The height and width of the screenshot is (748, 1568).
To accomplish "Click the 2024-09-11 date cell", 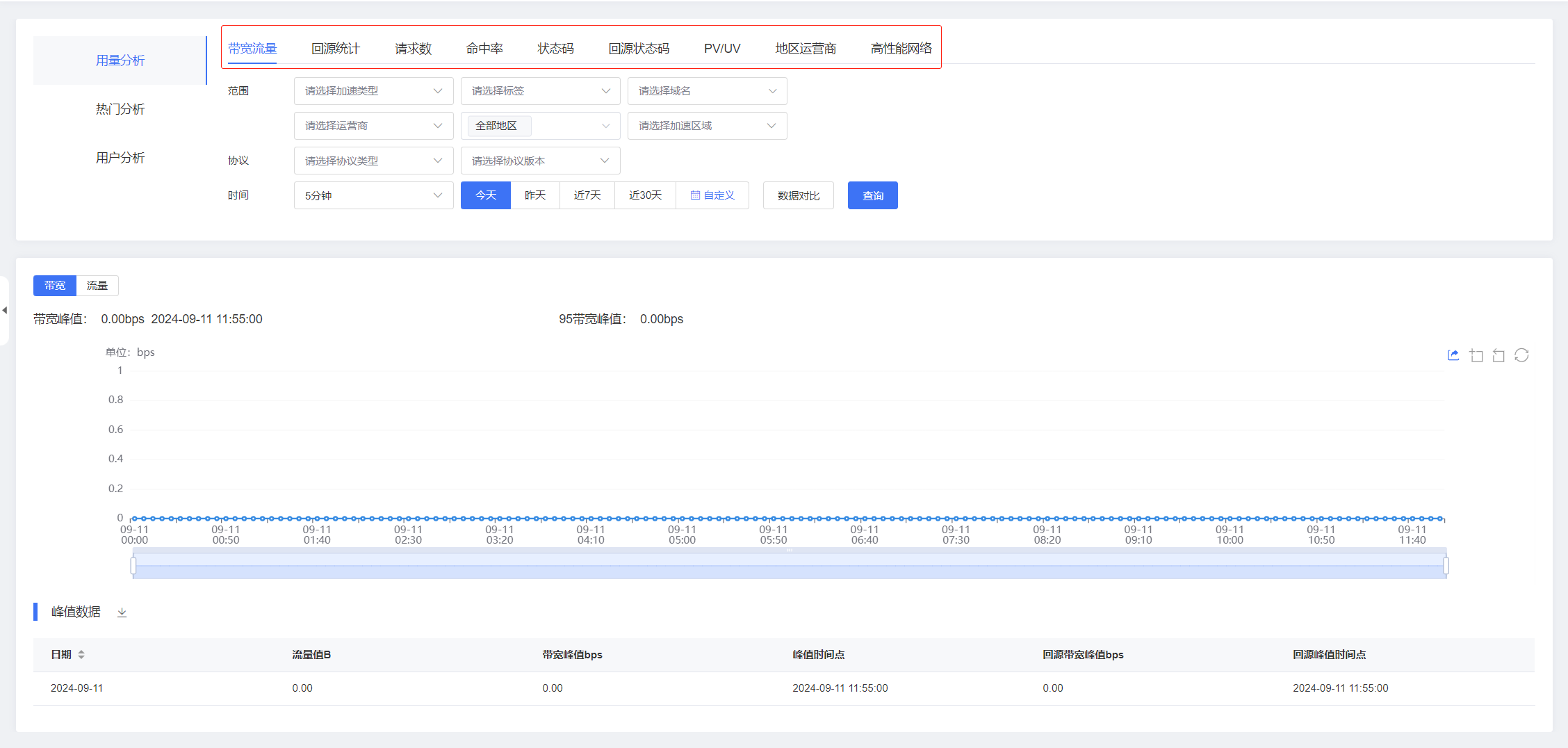I will (77, 688).
